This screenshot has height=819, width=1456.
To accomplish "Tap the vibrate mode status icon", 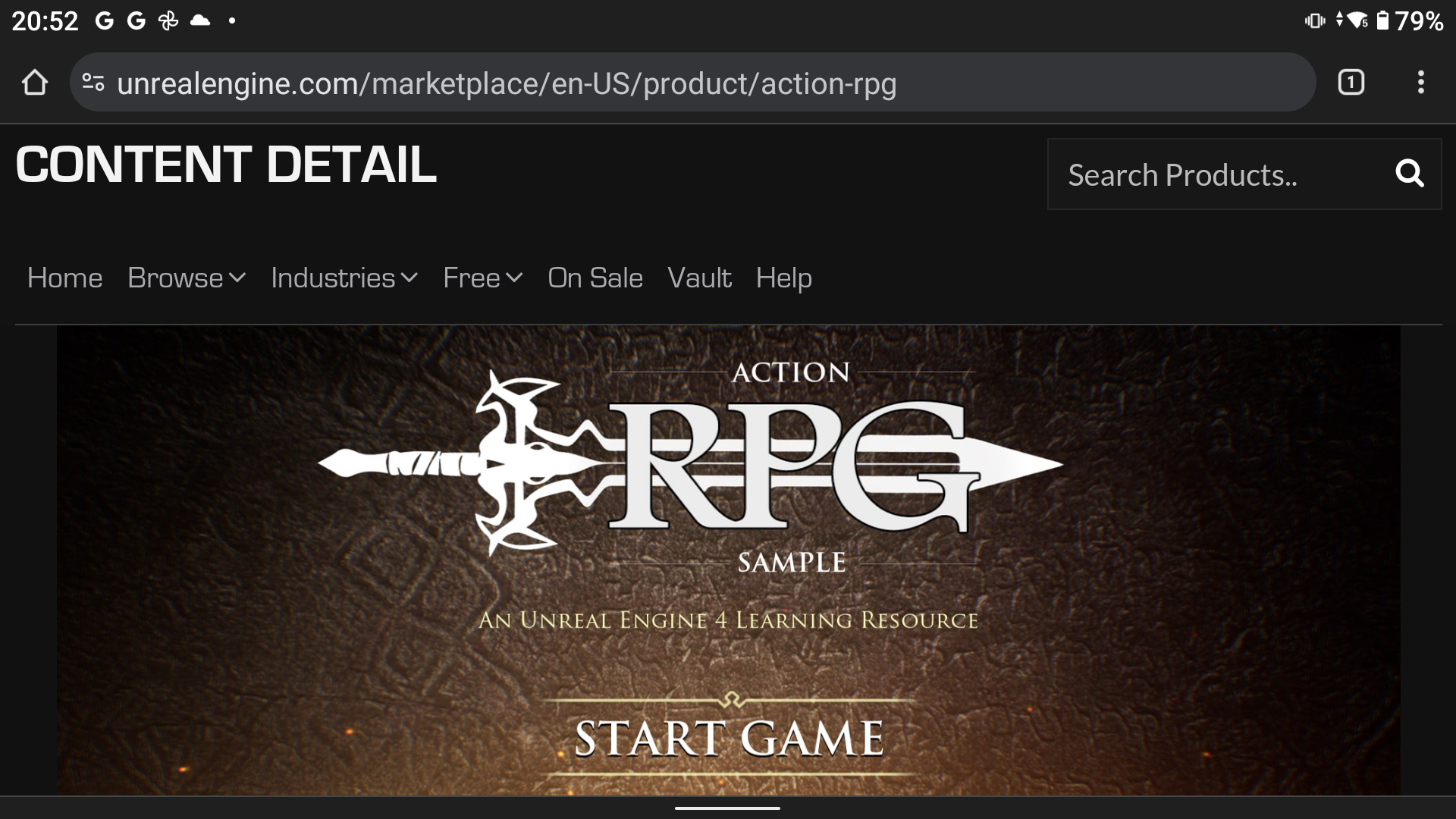I will tap(1315, 20).
